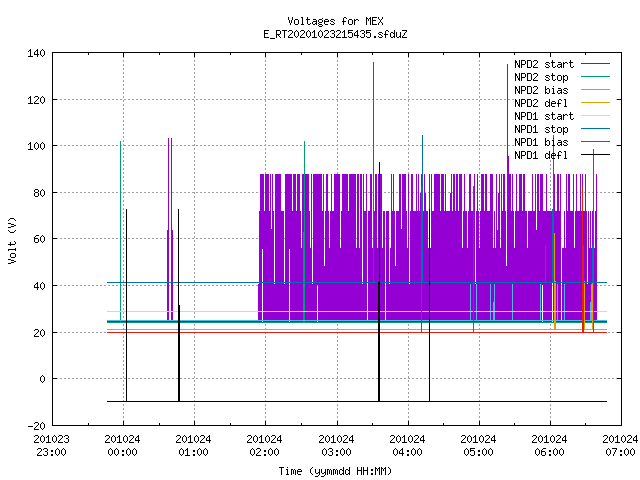Click the x-axis label 201024 07:00

pyautogui.click(x=620, y=446)
